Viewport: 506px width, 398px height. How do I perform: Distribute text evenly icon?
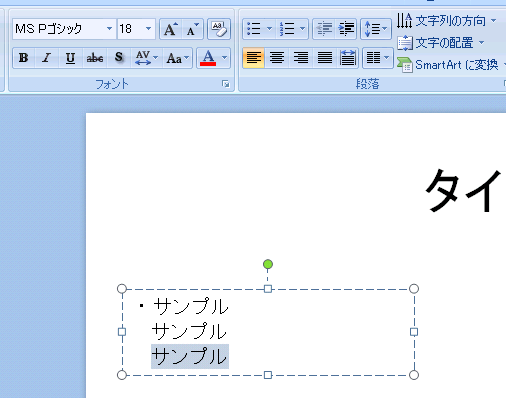[x=347, y=58]
